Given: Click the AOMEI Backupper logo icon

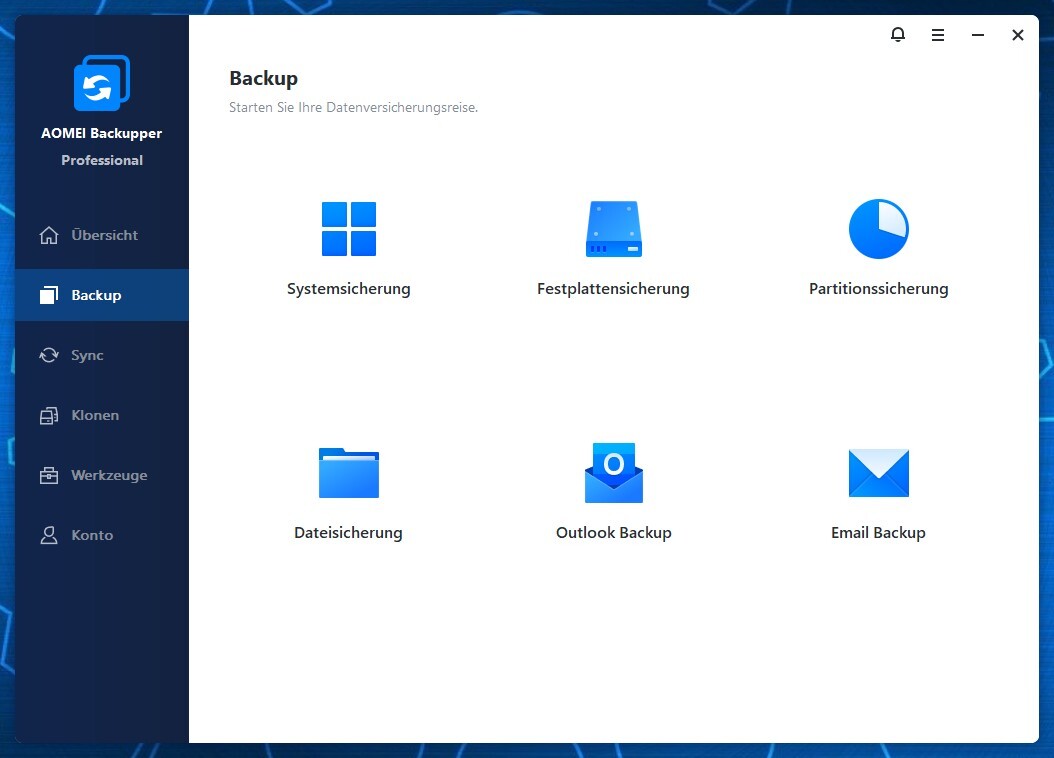Looking at the screenshot, I should click(x=101, y=84).
